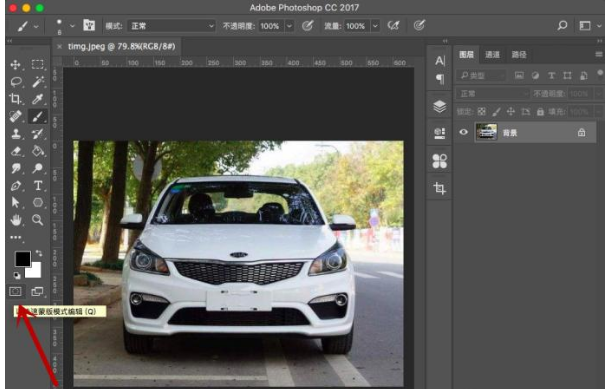Viewport: 606px width, 389px height.
Task: Select the Magic Wand tool
Action: 38,82
